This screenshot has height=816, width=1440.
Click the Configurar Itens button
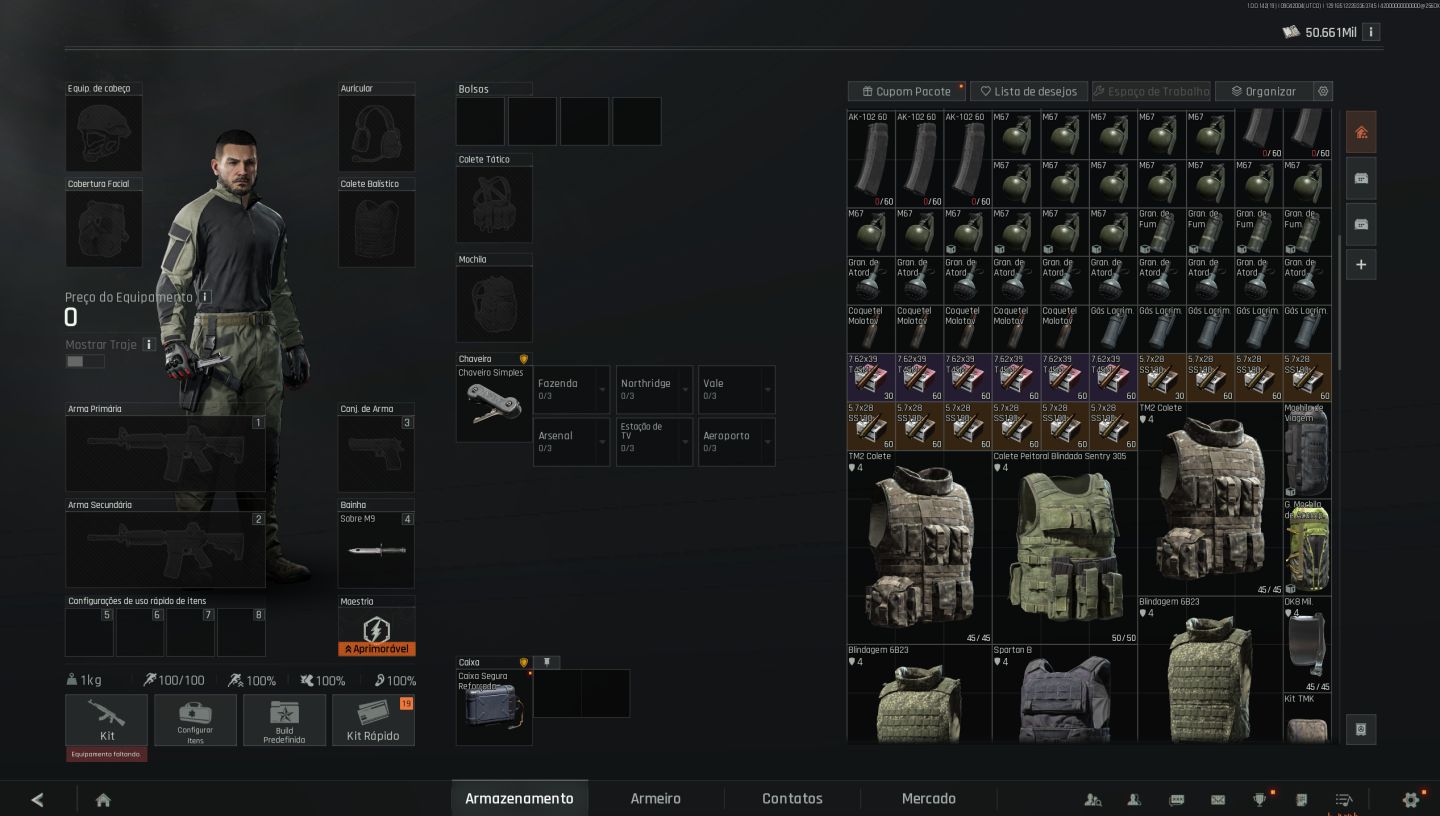click(195, 720)
